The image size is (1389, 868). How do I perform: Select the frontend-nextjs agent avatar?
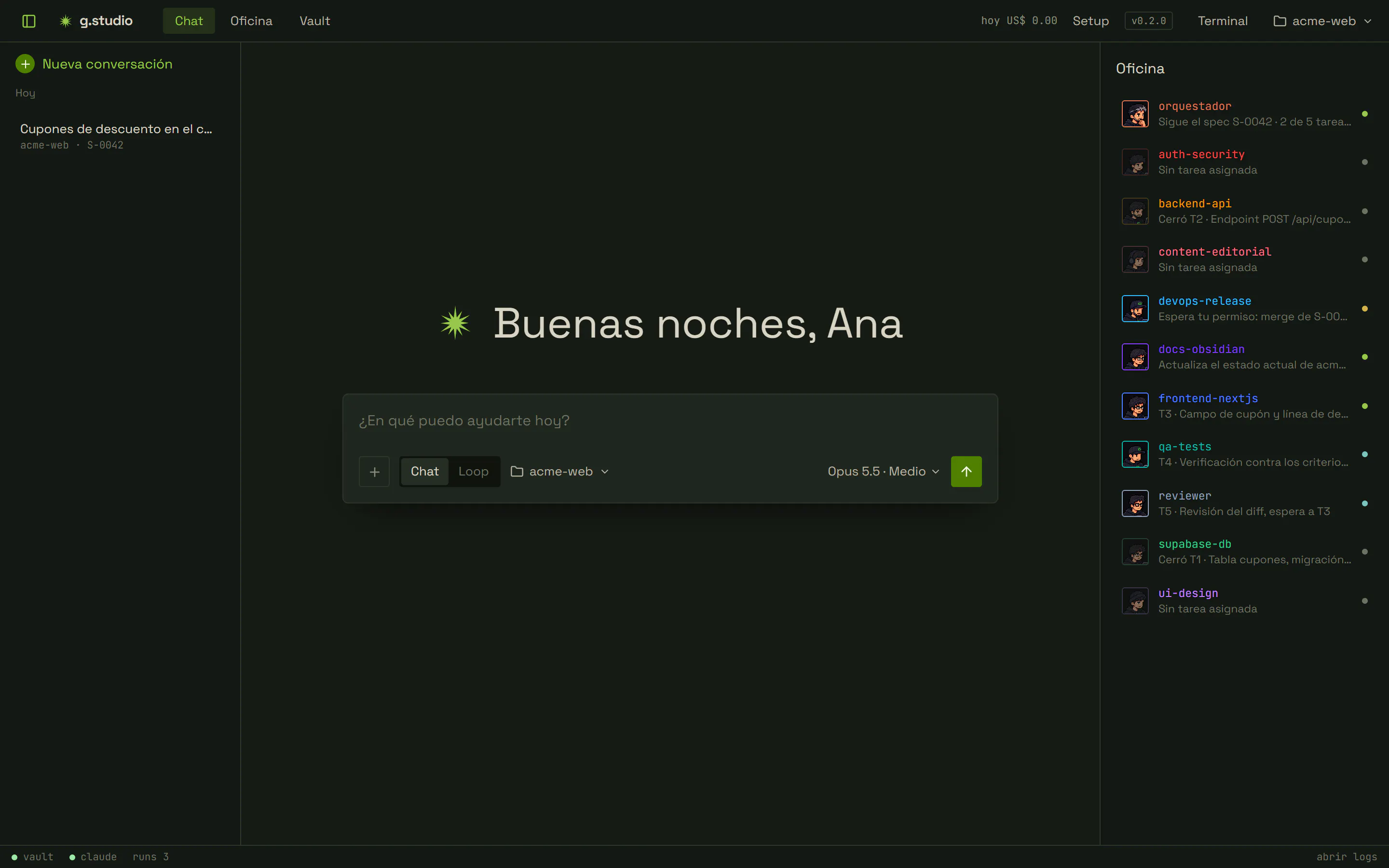[1135, 406]
